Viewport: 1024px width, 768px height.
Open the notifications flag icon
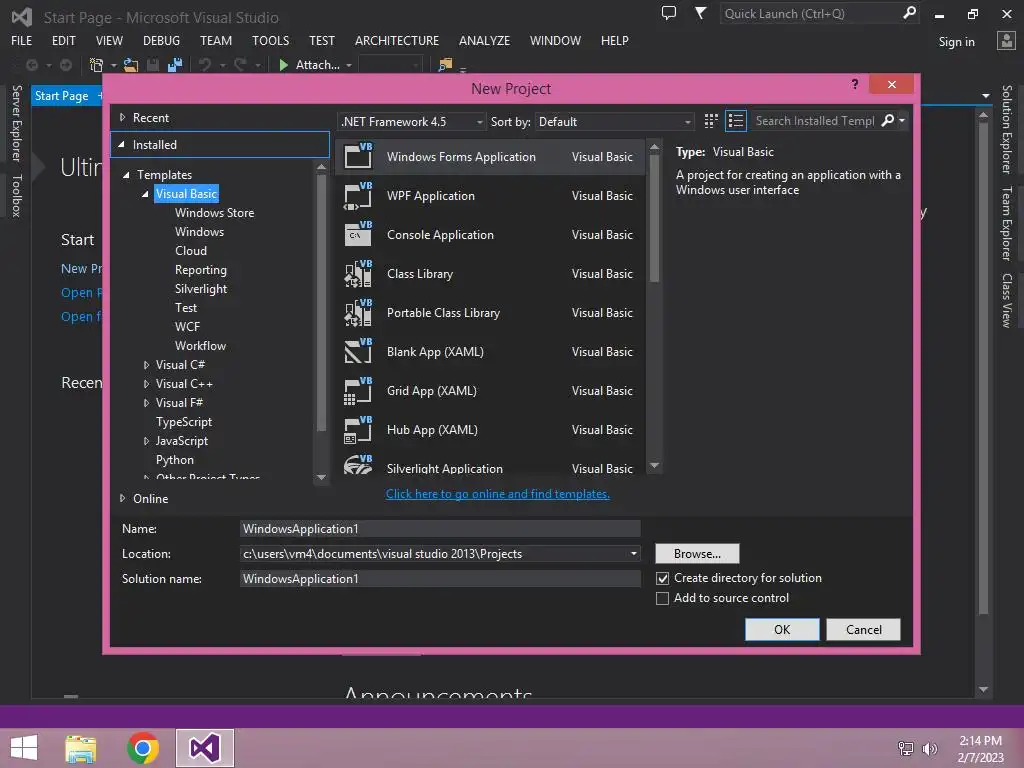[x=700, y=12]
